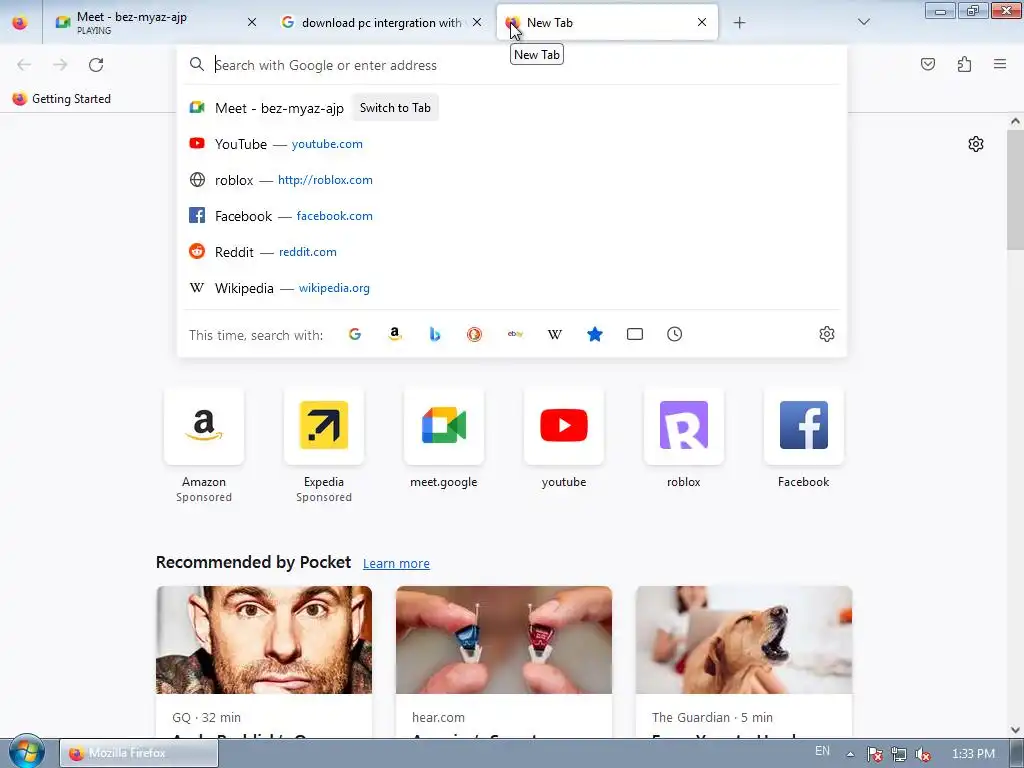1024x768 pixels.
Task: Open the GQ Pocket story image
Action: coord(264,640)
